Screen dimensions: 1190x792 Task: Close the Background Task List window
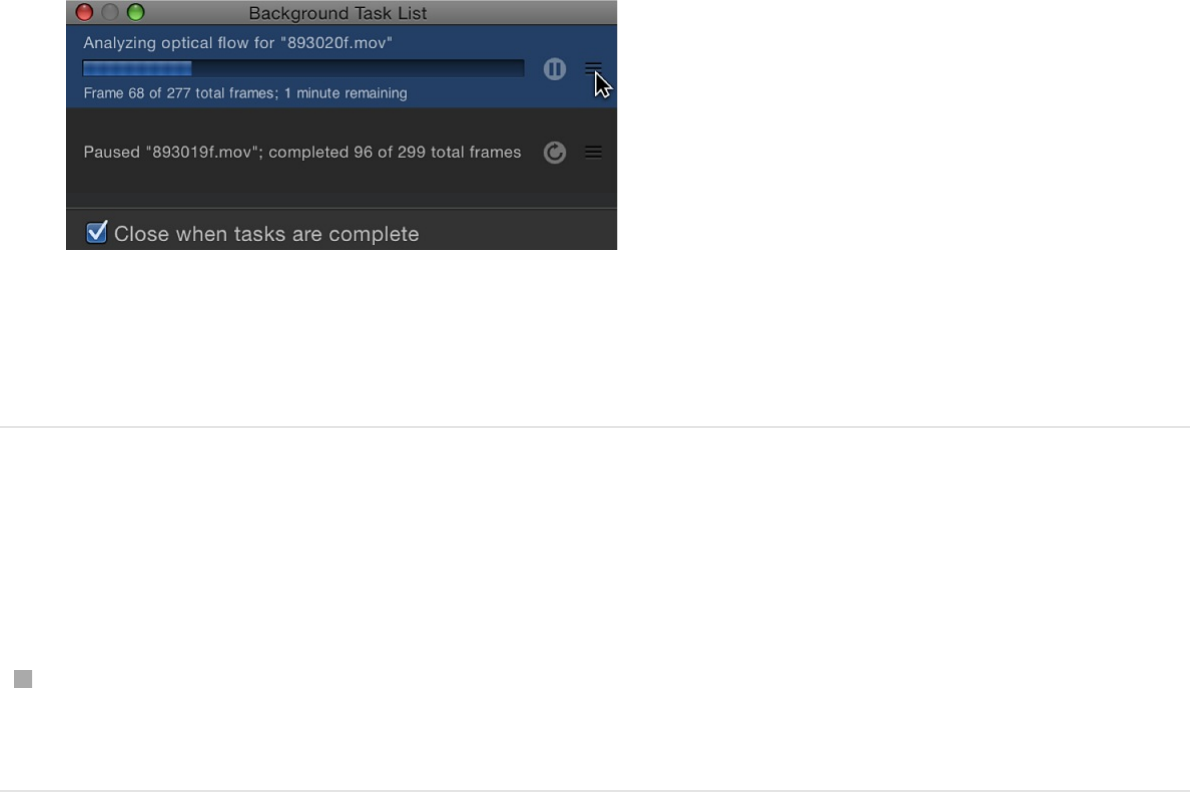pos(84,12)
